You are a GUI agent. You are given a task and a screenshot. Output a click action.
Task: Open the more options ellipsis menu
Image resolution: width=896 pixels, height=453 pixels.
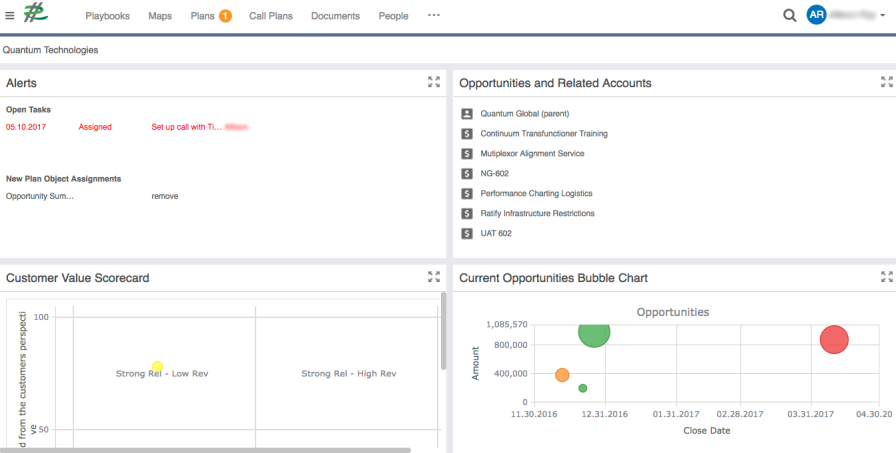pos(433,16)
